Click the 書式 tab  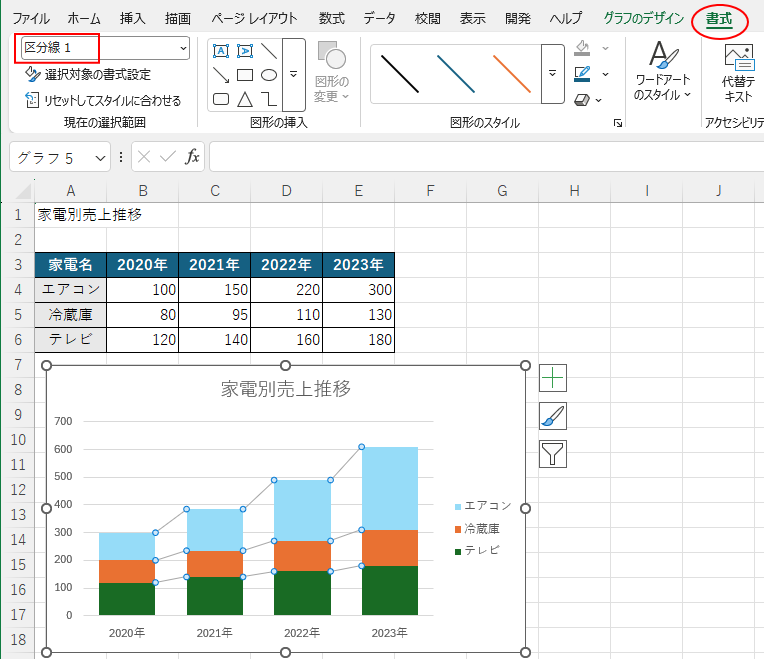[x=719, y=19]
